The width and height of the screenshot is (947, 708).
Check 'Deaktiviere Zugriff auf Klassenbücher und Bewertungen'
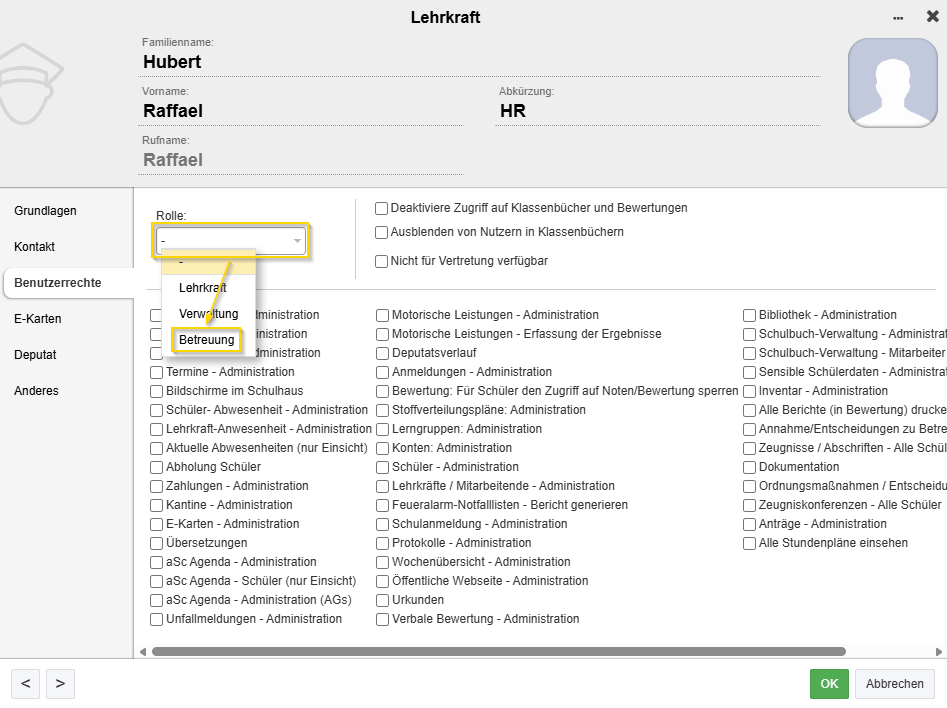tap(382, 209)
